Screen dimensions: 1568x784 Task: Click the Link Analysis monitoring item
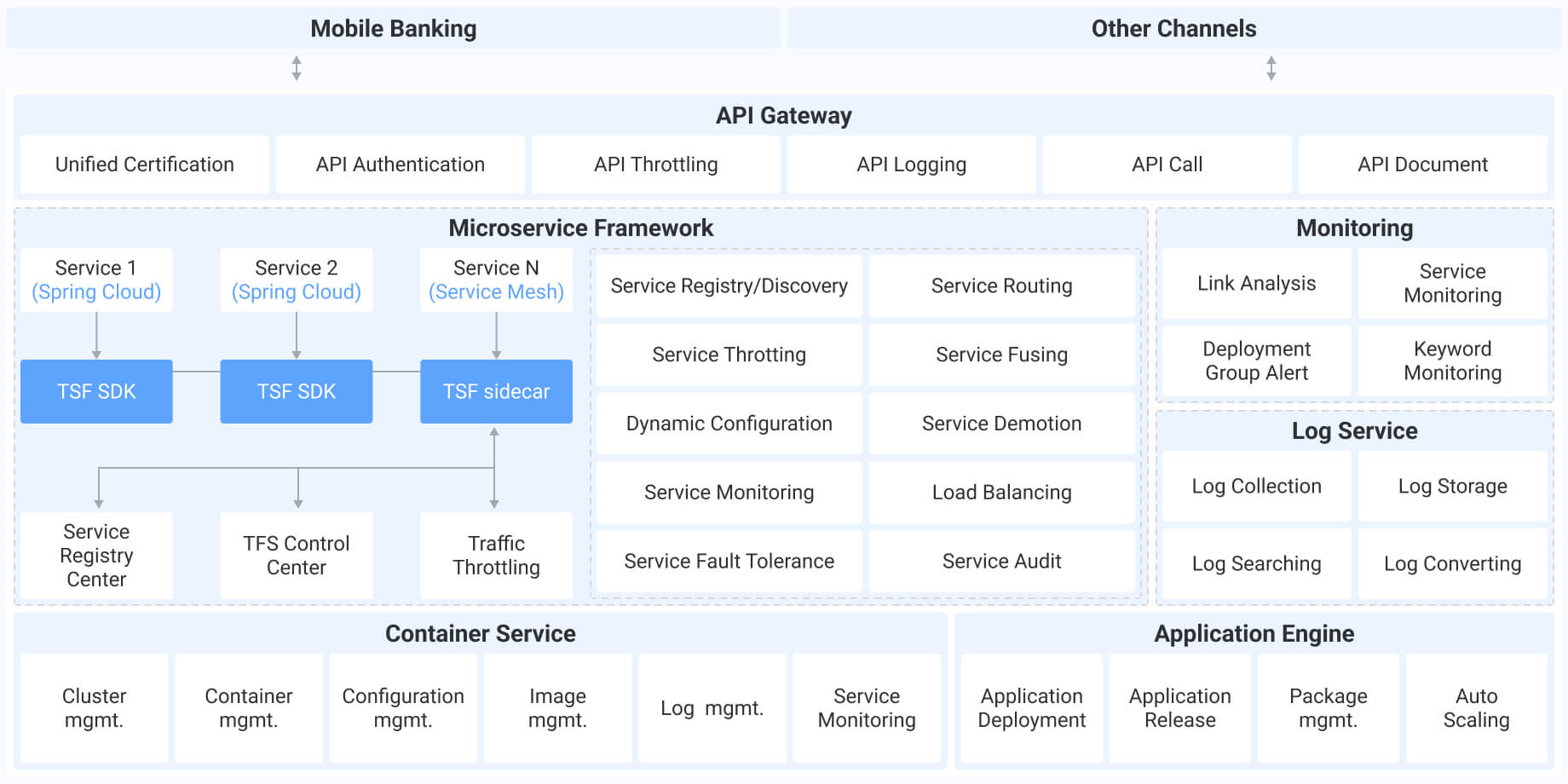pos(1255,283)
